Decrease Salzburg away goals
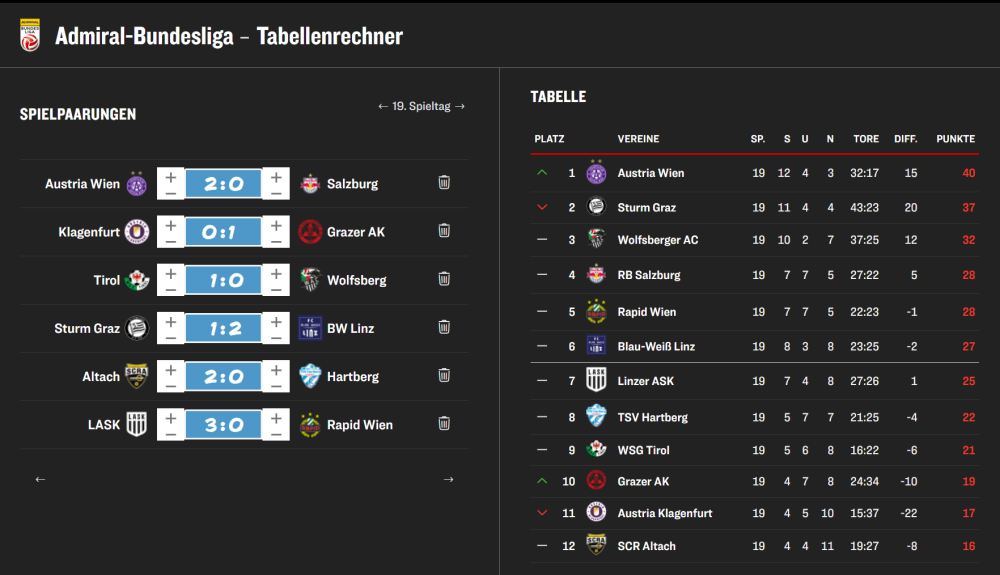 coord(276,192)
